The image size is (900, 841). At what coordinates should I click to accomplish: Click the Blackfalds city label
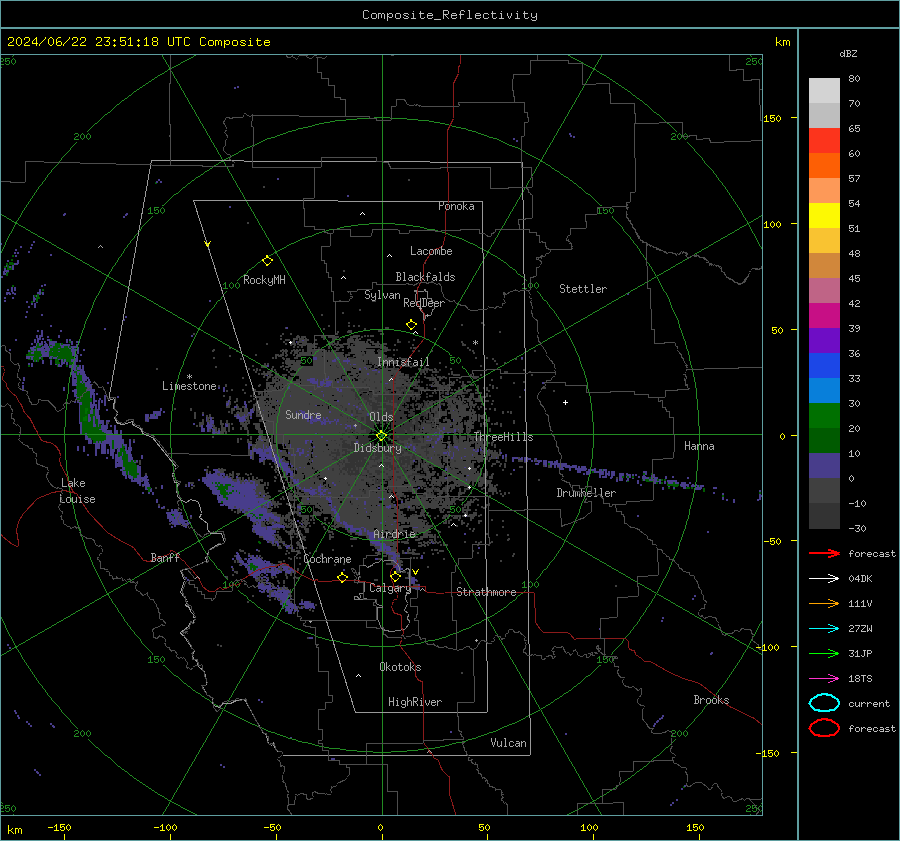425,277
